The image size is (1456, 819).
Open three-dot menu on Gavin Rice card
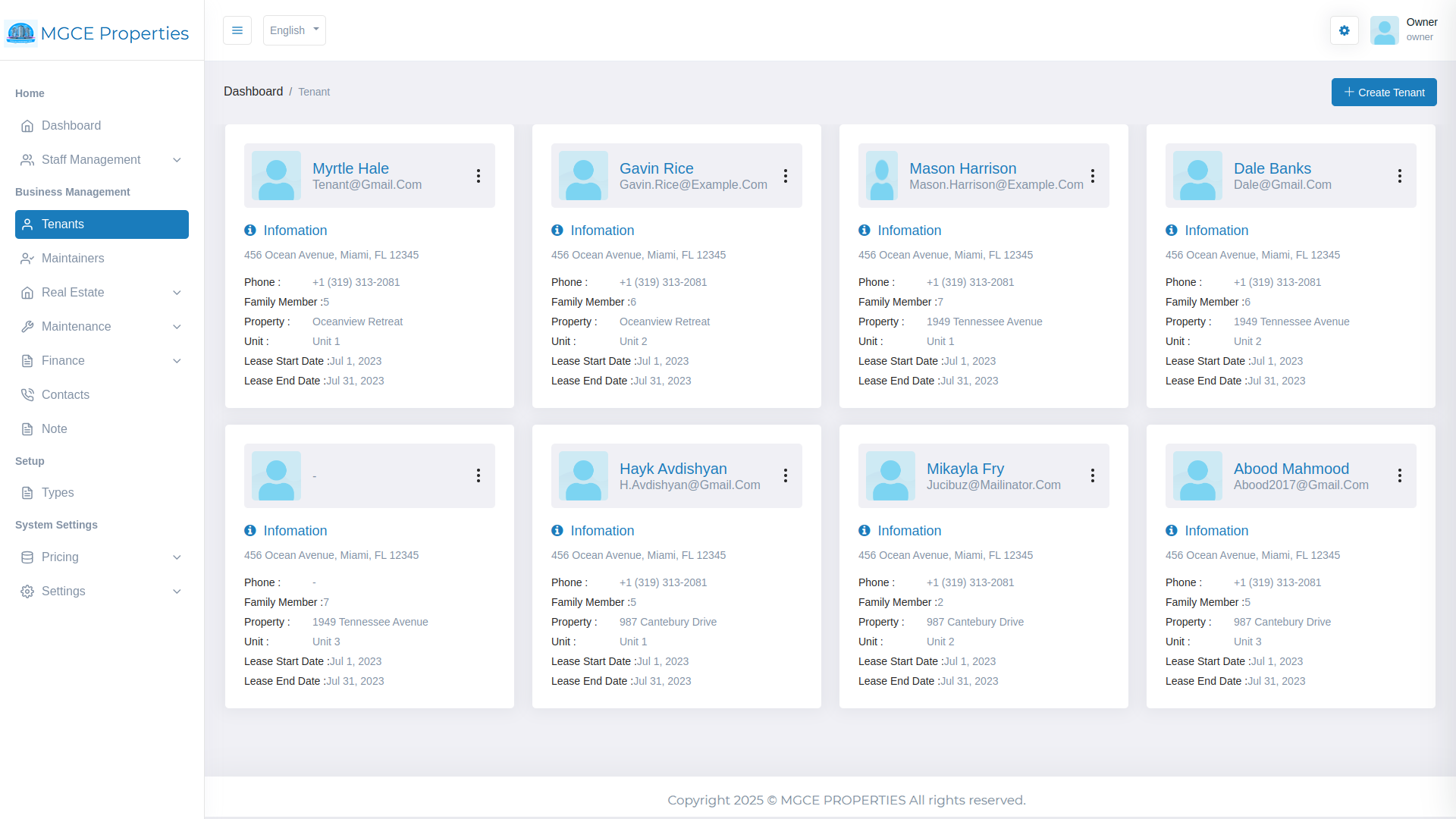(786, 176)
